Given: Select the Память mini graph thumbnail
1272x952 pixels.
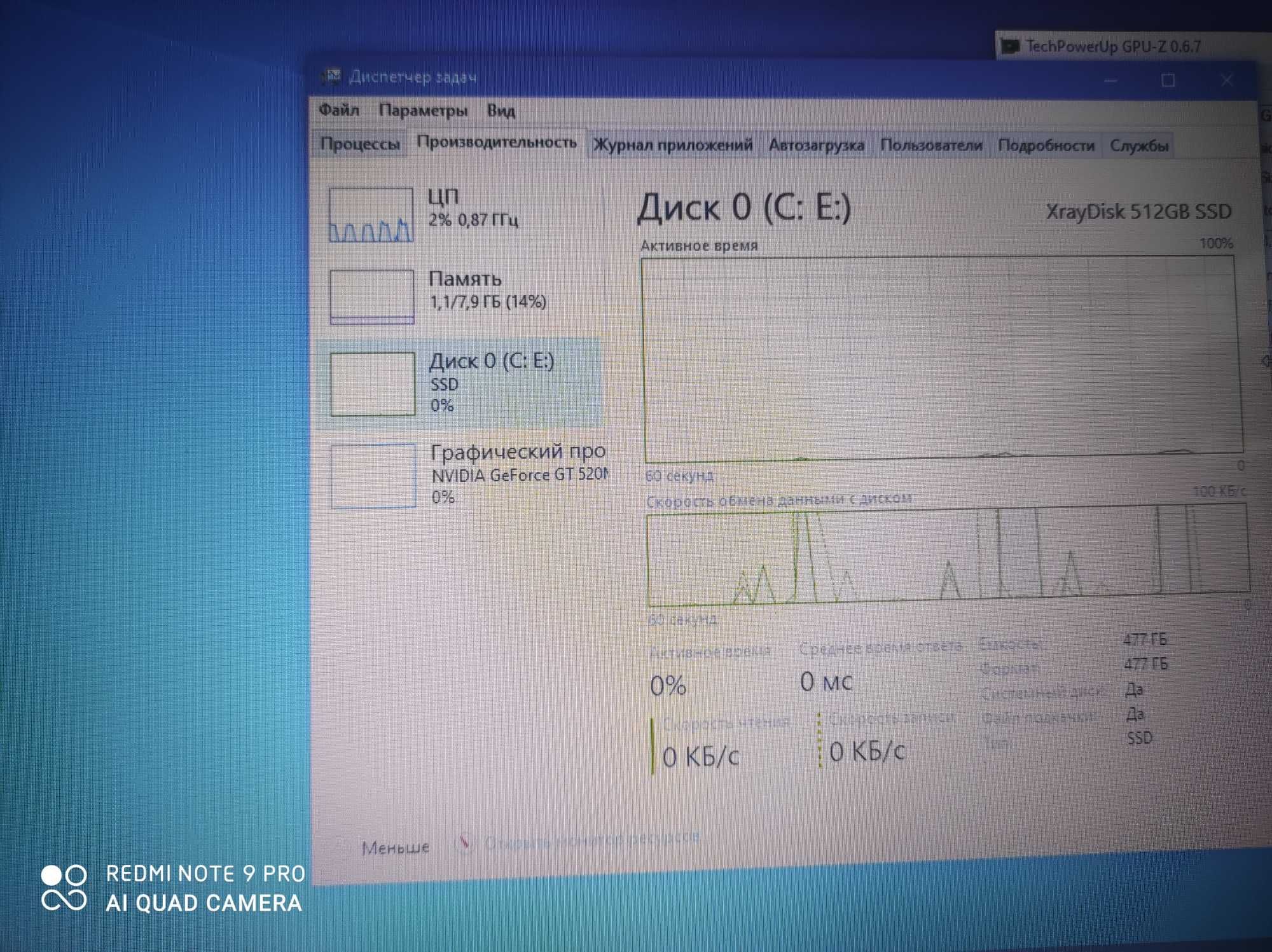Looking at the screenshot, I should click(x=372, y=297).
